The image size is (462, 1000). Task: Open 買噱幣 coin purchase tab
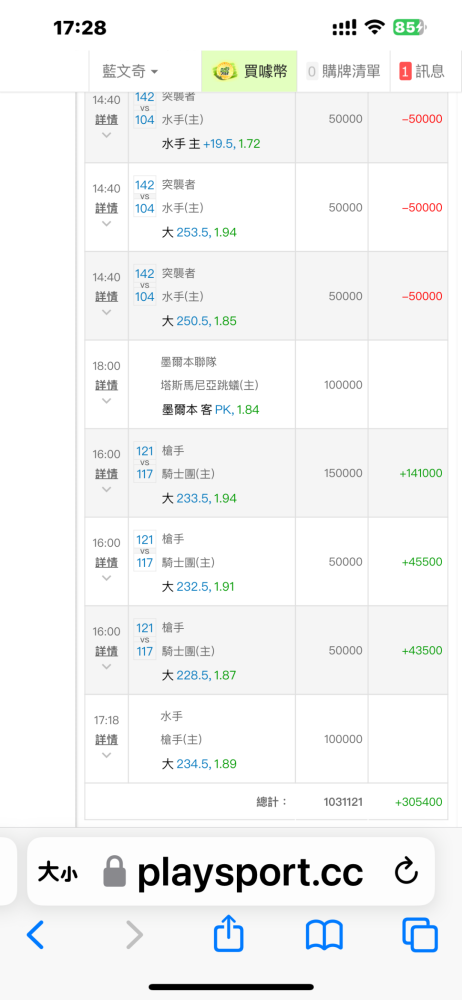[250, 71]
